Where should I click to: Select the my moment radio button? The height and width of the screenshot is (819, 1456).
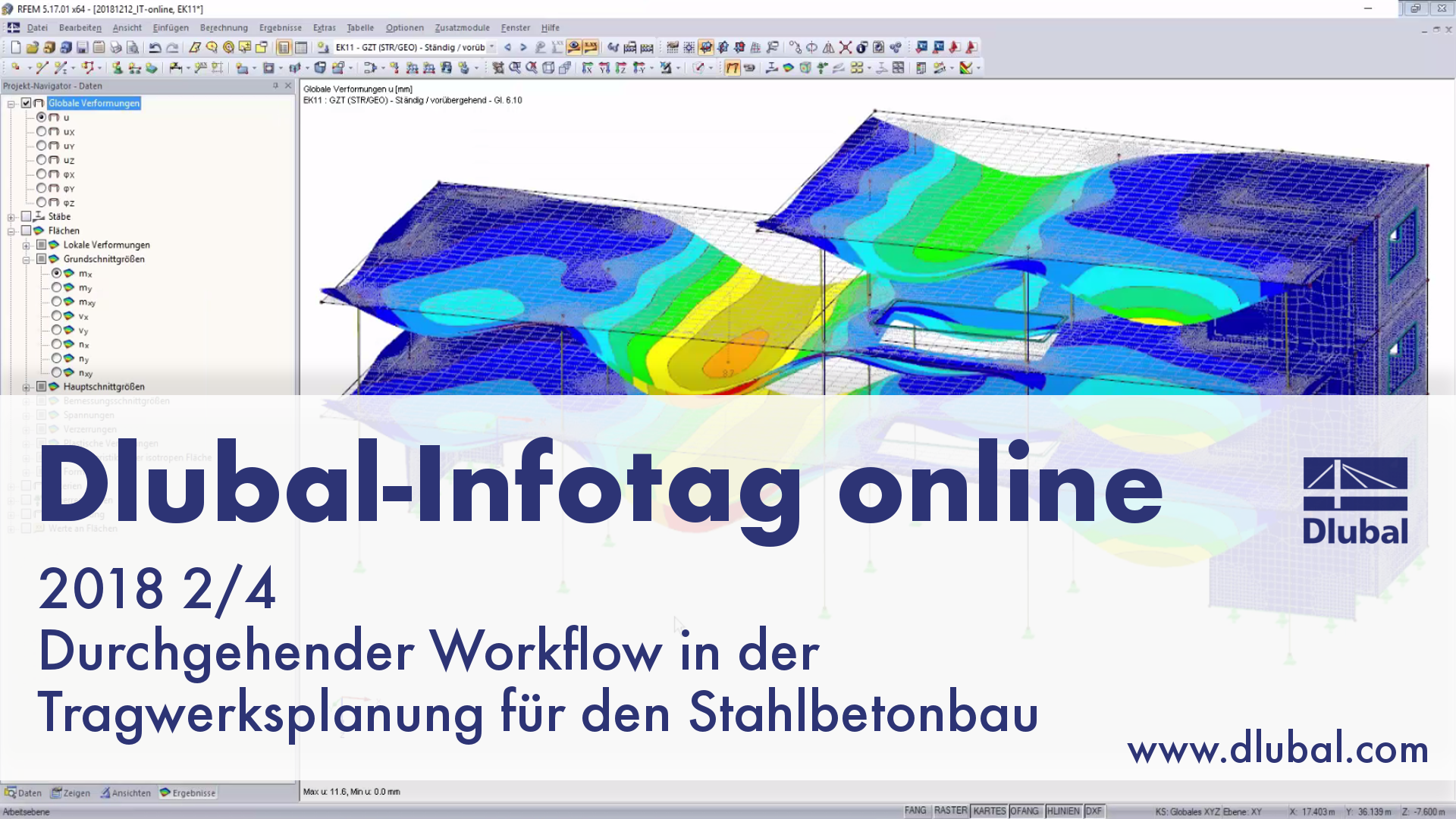tap(56, 287)
